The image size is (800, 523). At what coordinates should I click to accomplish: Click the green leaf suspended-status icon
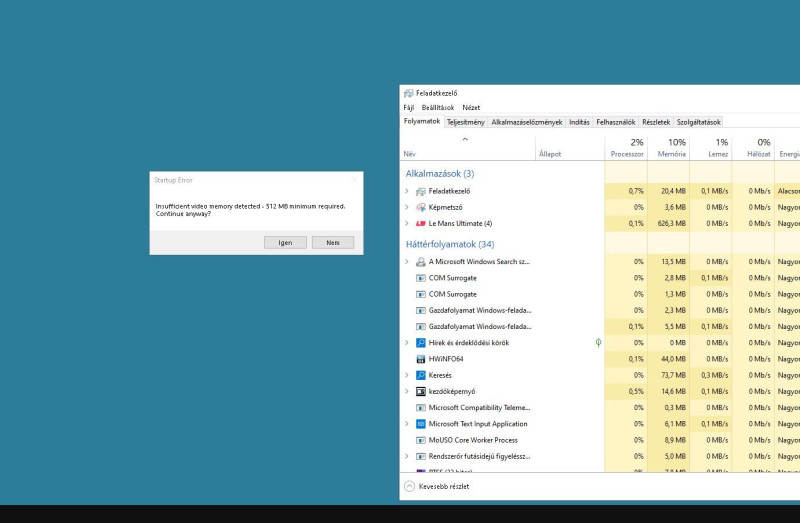click(598, 343)
